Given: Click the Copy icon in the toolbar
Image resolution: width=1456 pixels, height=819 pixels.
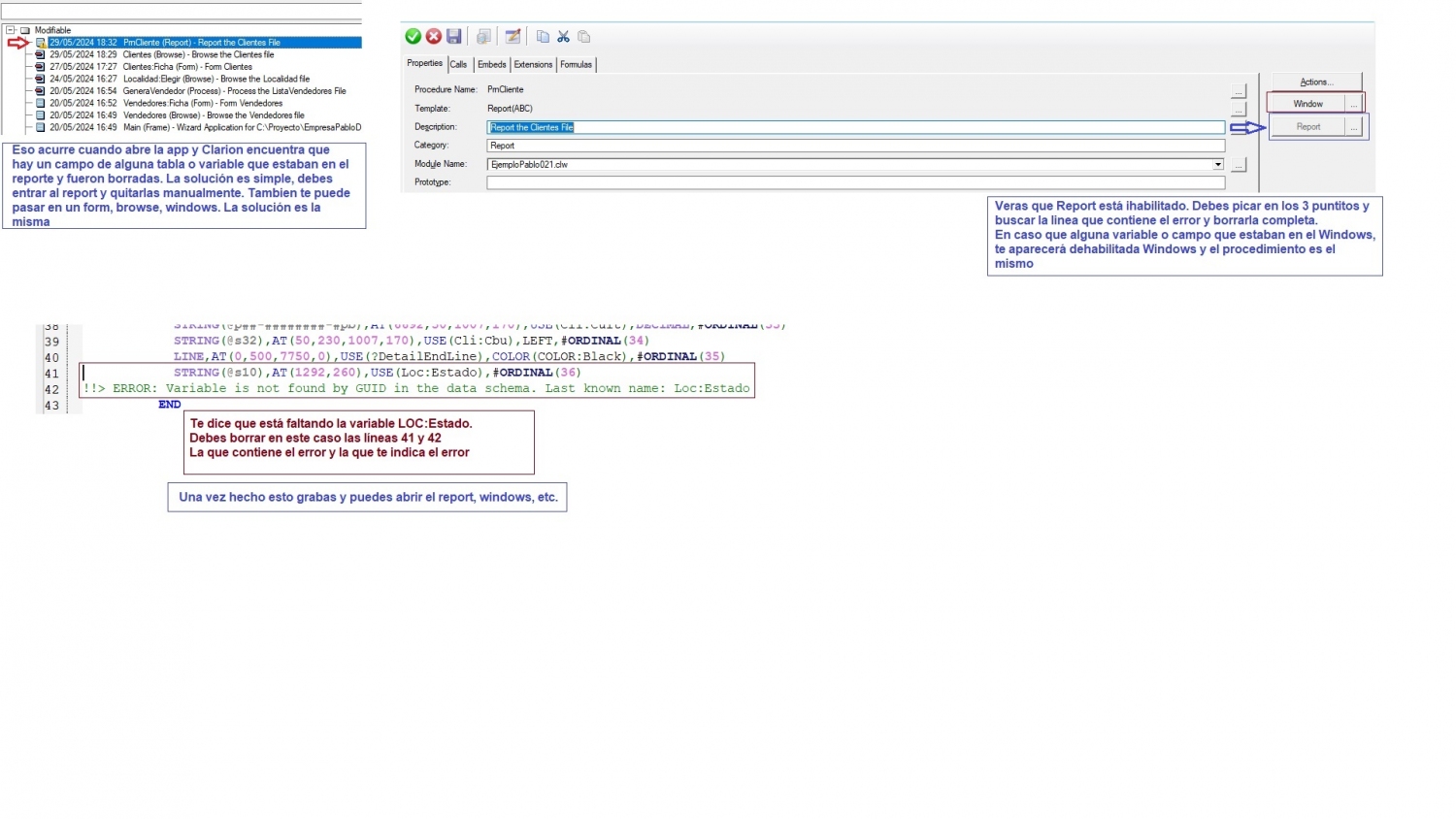Looking at the screenshot, I should (x=543, y=37).
